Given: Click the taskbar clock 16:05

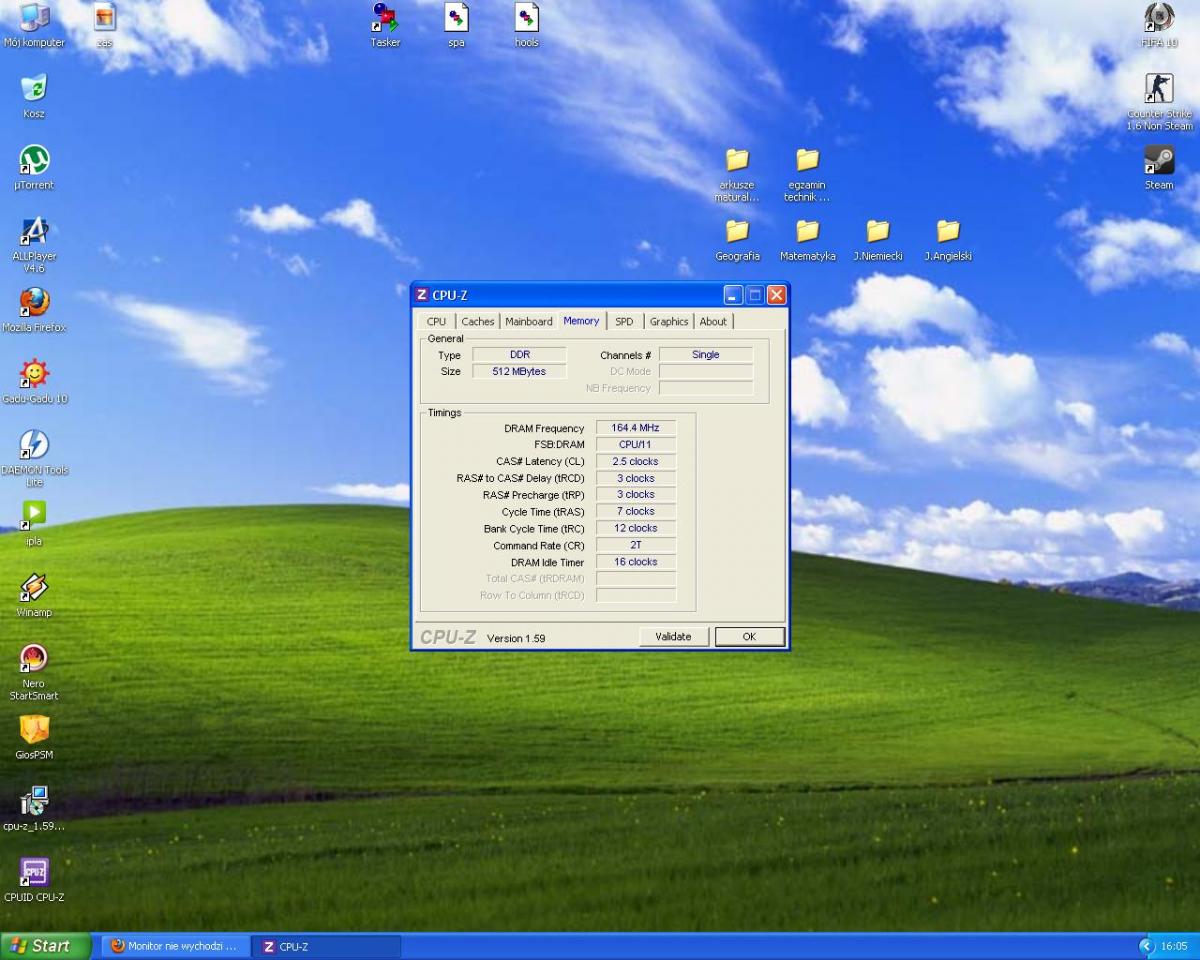Looking at the screenshot, I should [1174, 946].
